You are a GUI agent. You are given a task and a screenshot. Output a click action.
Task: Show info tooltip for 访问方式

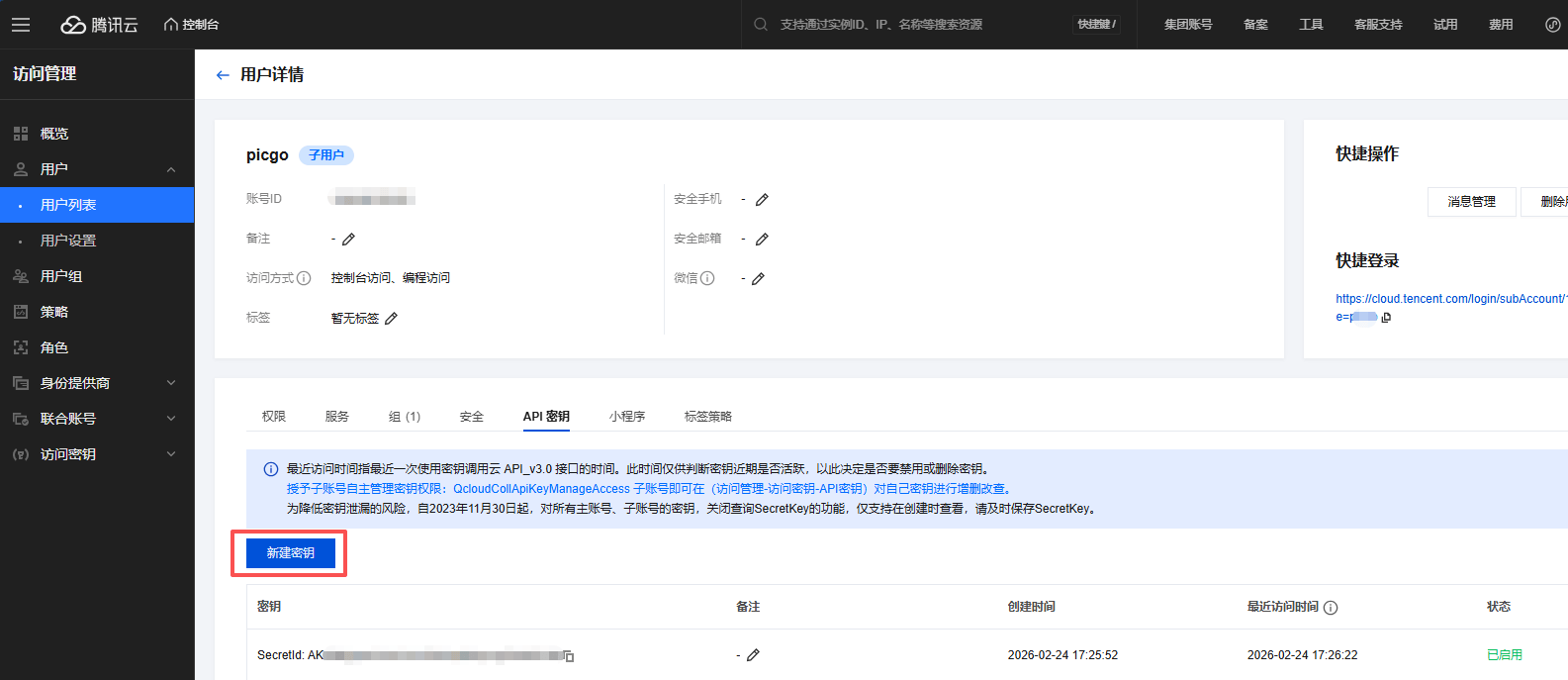pyautogui.click(x=304, y=278)
